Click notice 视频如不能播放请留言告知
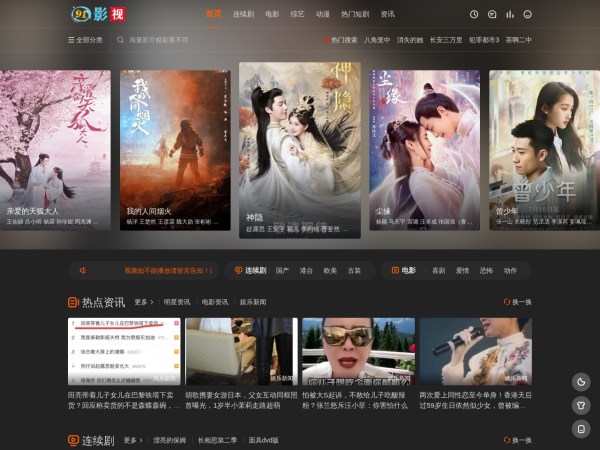Image resolution: width=600 pixels, height=450 pixels. click(x=168, y=271)
